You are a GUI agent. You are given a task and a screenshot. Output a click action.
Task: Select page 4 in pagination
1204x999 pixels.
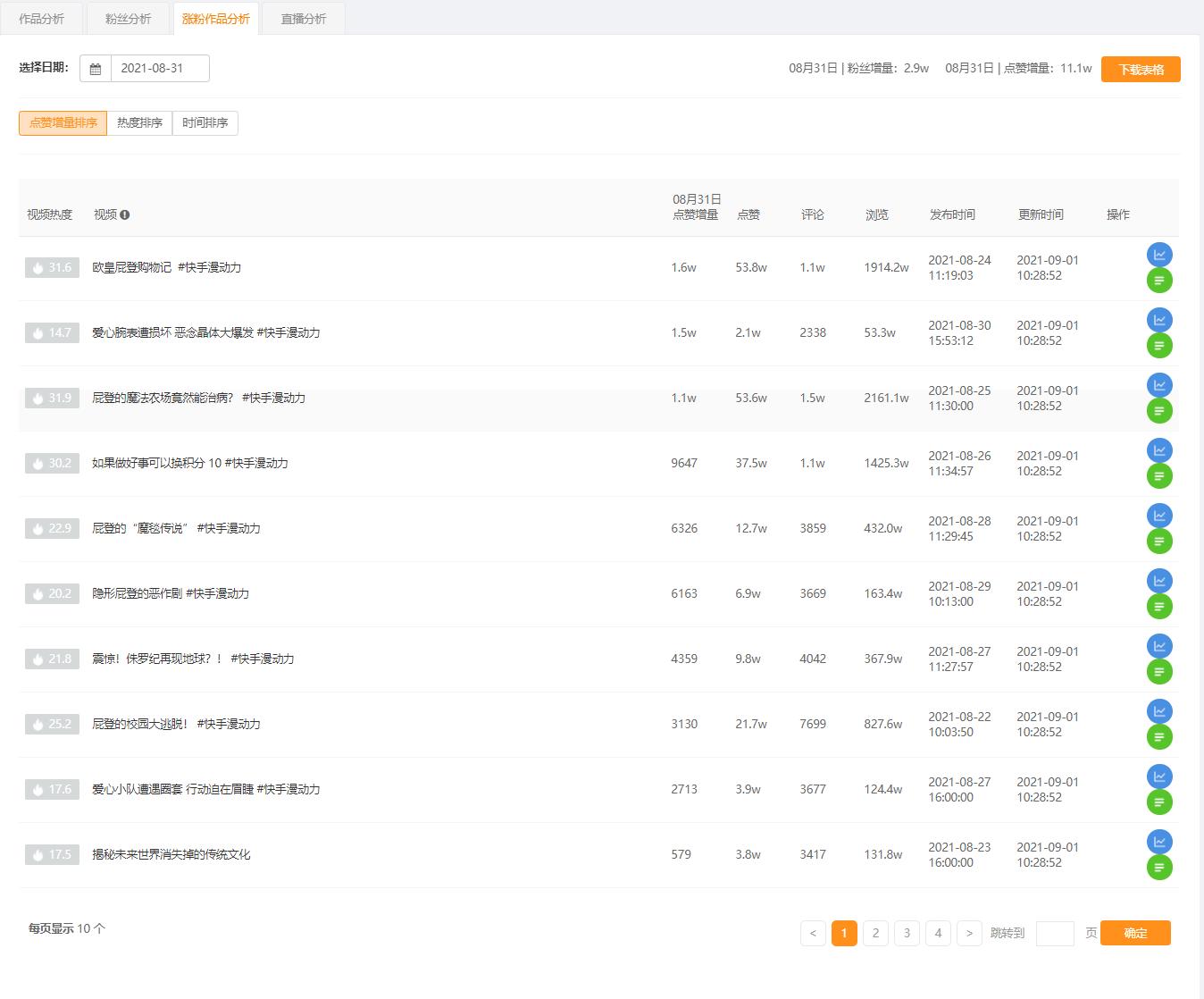938,933
